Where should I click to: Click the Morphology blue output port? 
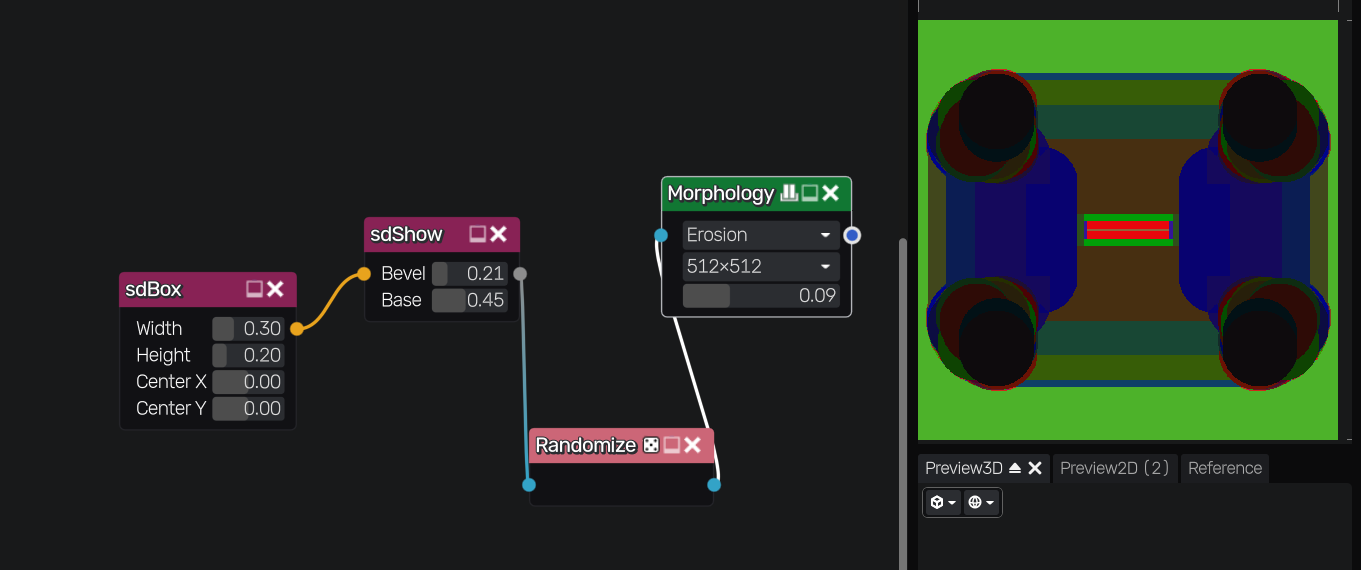tap(852, 235)
